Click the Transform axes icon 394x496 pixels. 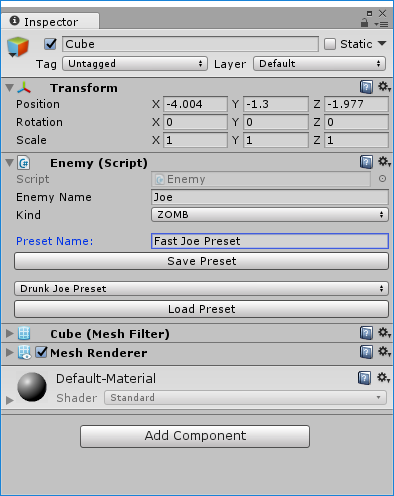click(24, 88)
